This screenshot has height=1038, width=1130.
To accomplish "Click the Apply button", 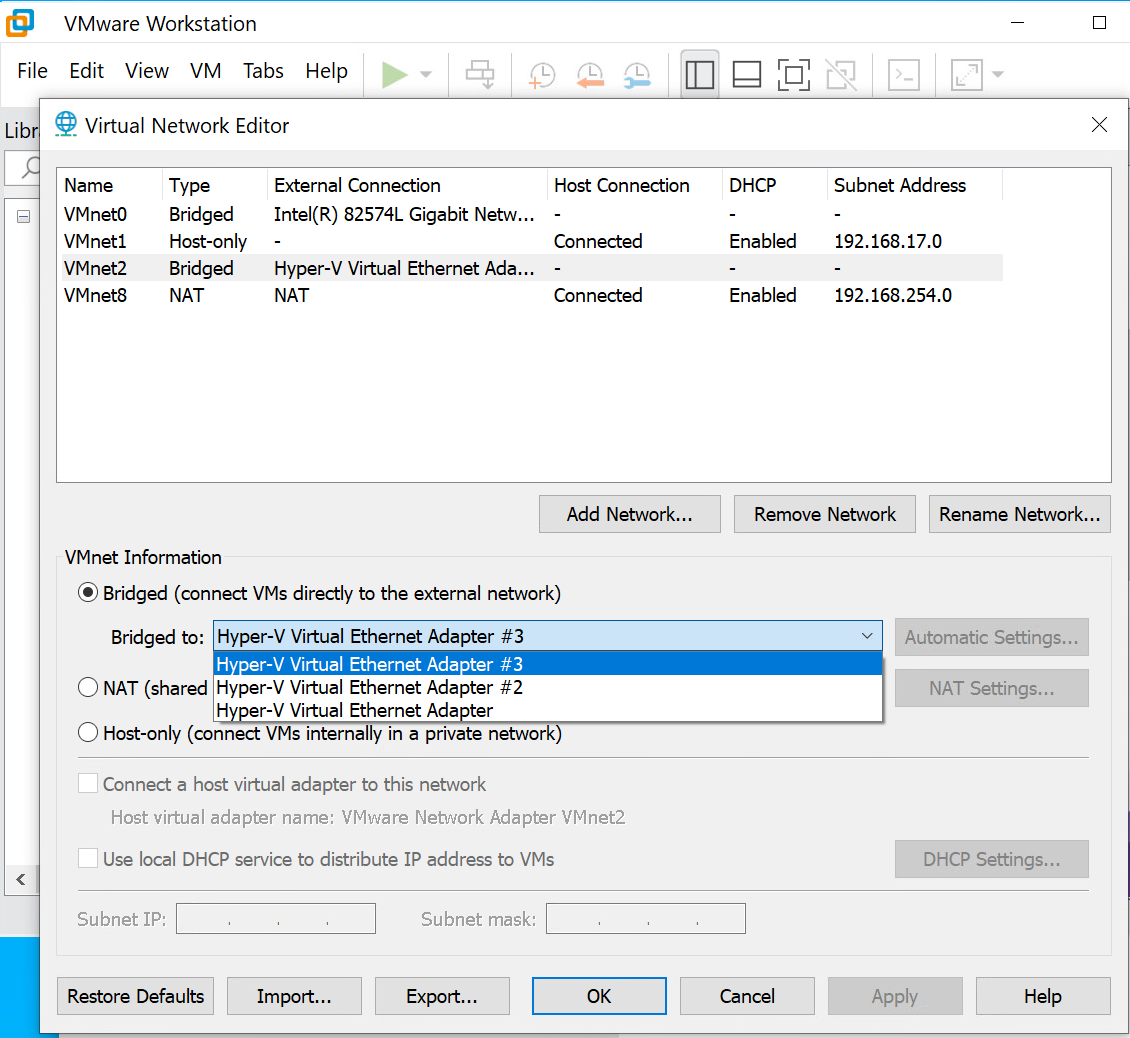I will (x=895, y=996).
